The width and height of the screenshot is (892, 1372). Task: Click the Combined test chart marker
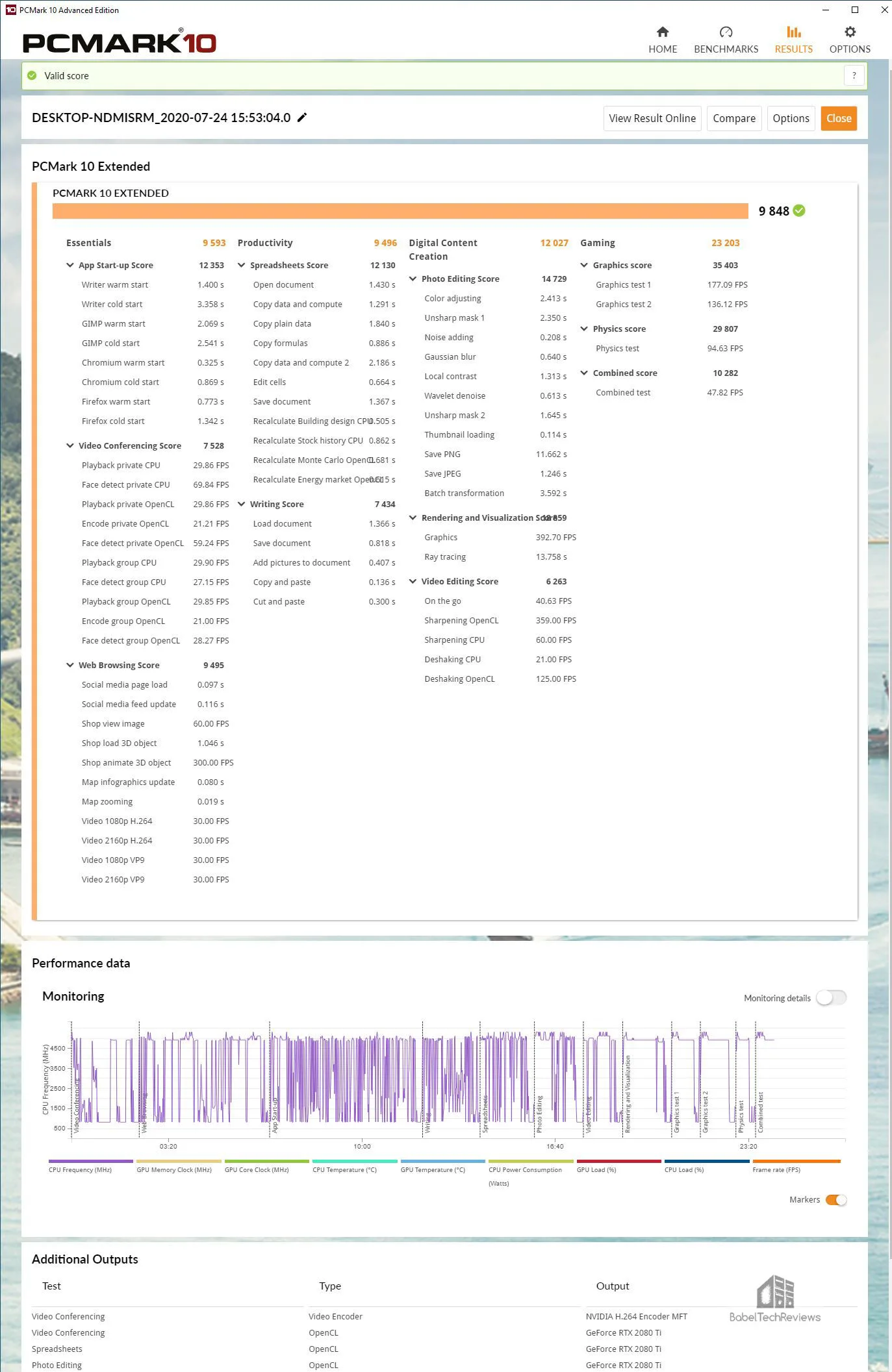(761, 1112)
